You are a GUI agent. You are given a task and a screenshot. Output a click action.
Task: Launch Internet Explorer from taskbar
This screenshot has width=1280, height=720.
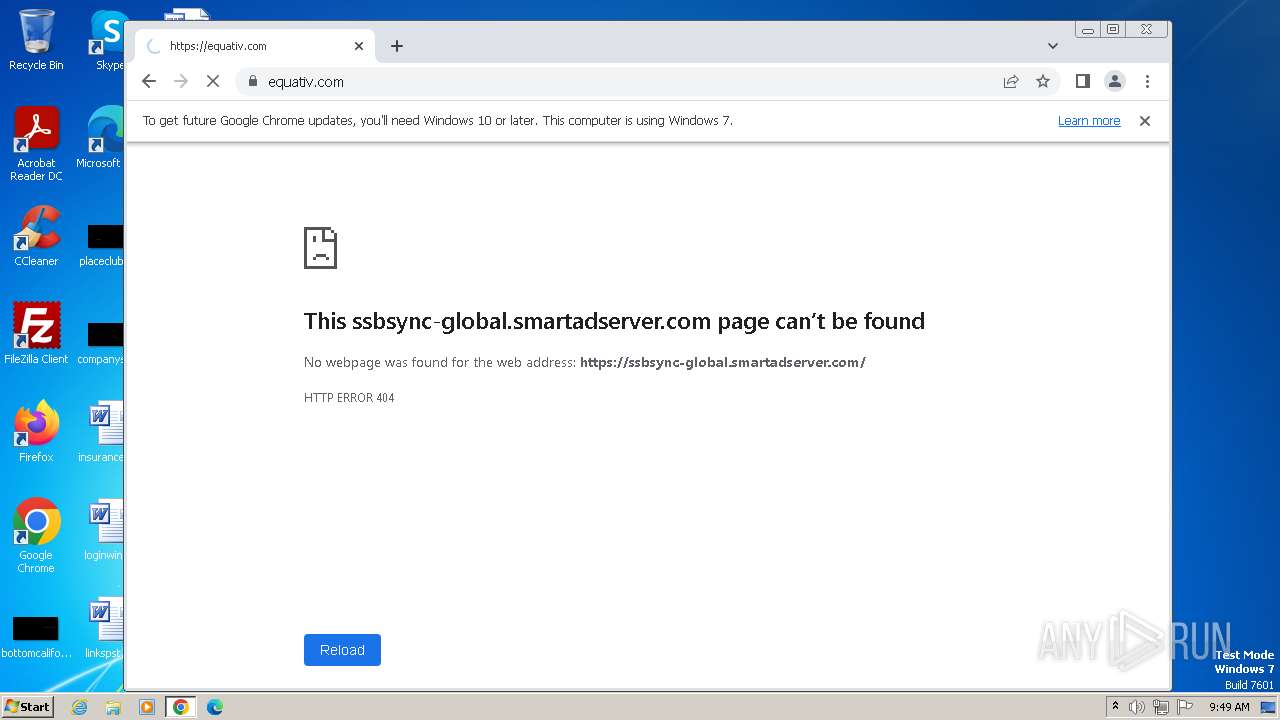click(x=79, y=707)
